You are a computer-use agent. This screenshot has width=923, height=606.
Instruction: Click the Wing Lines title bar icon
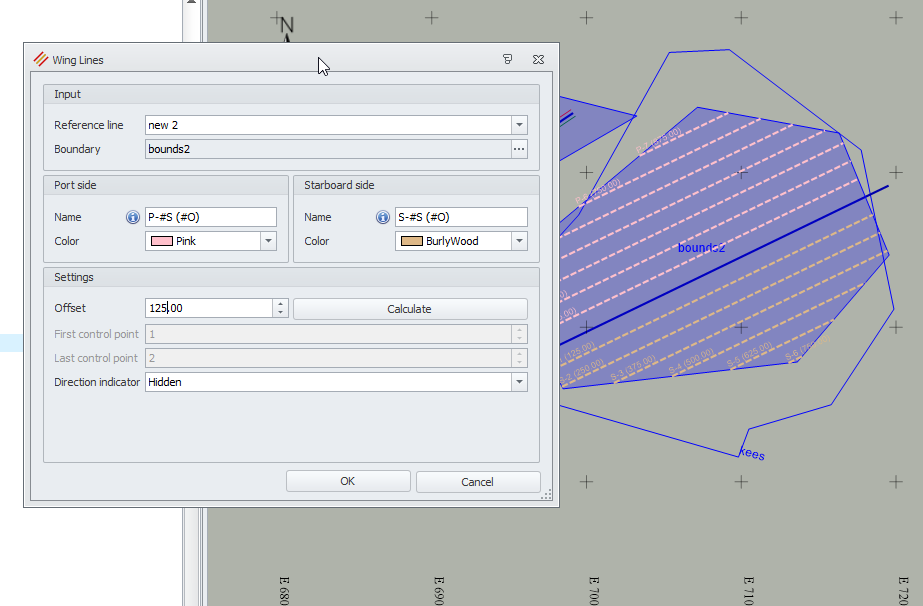click(x=40, y=60)
